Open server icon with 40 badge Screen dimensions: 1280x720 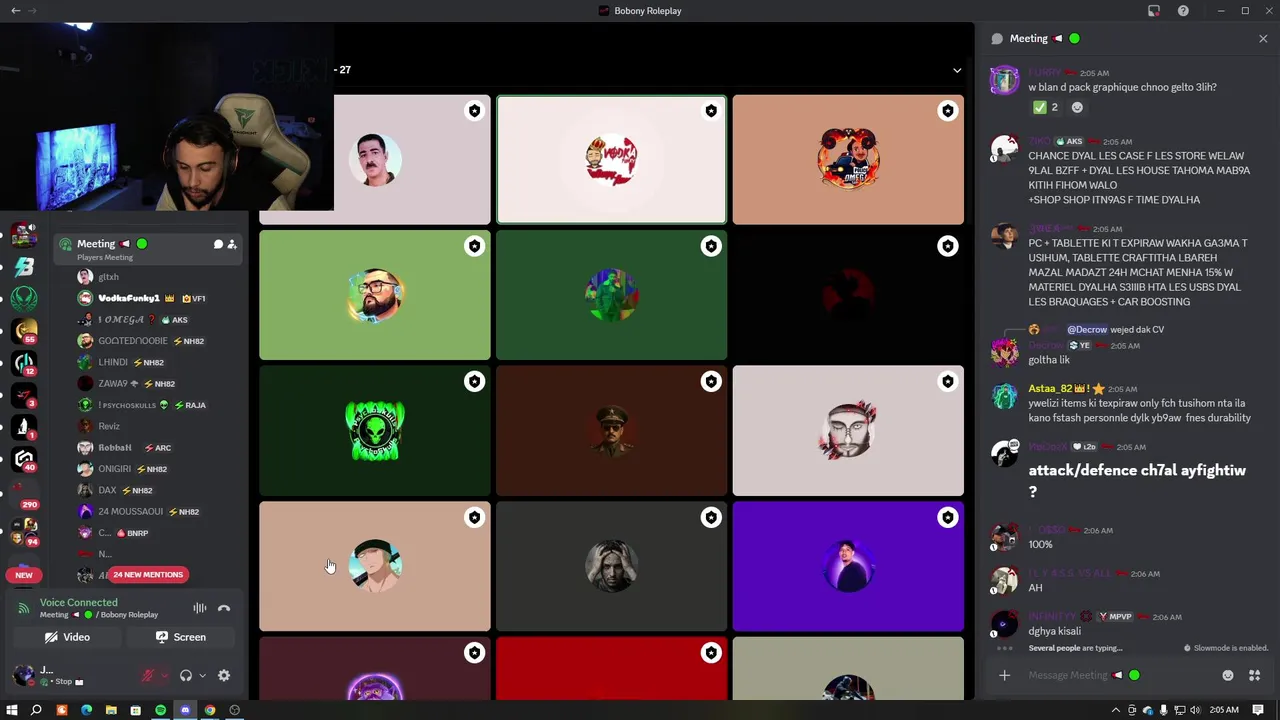24,459
